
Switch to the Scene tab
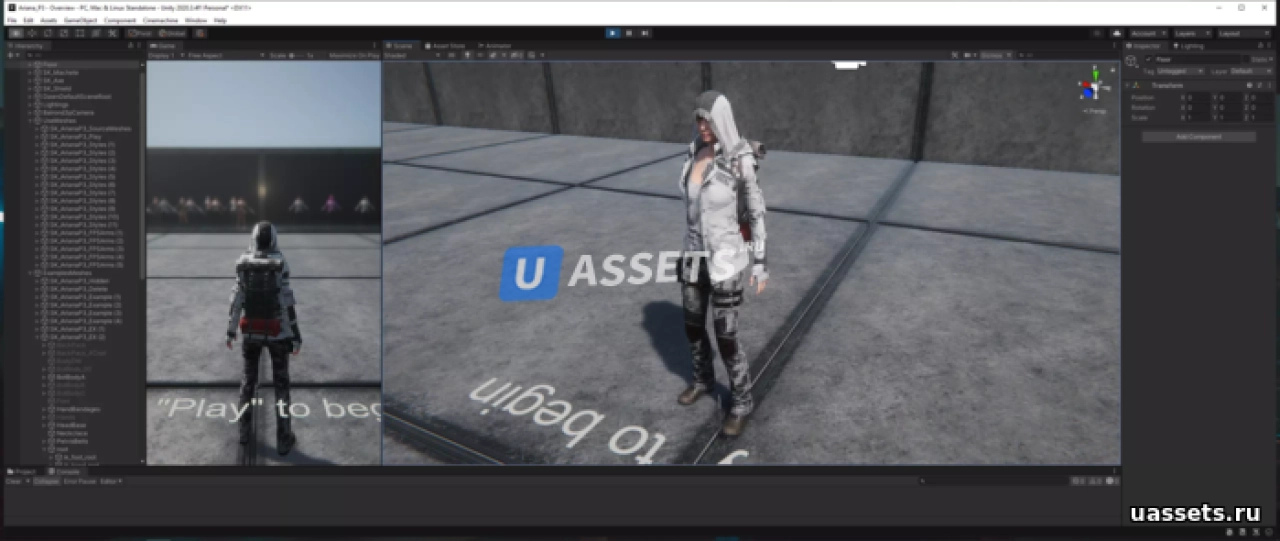[402, 46]
